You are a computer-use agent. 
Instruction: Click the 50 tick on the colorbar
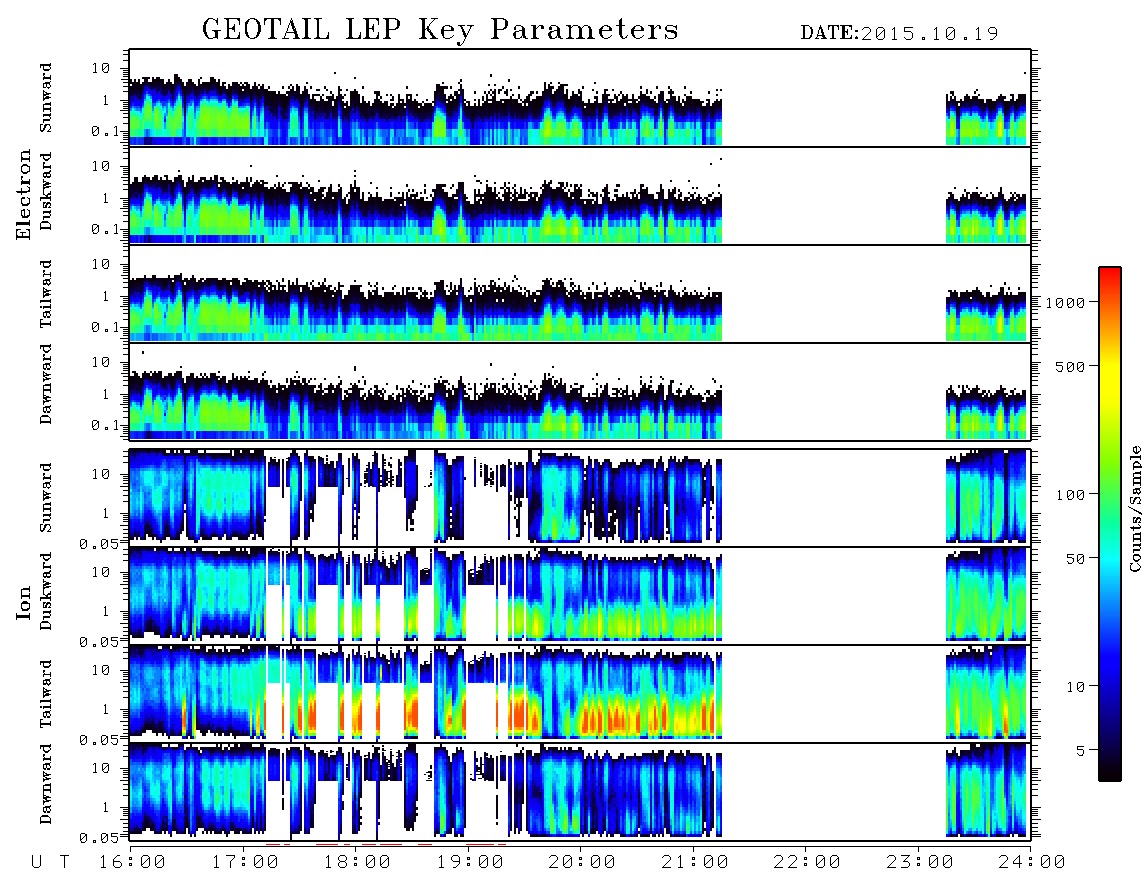point(1076,559)
